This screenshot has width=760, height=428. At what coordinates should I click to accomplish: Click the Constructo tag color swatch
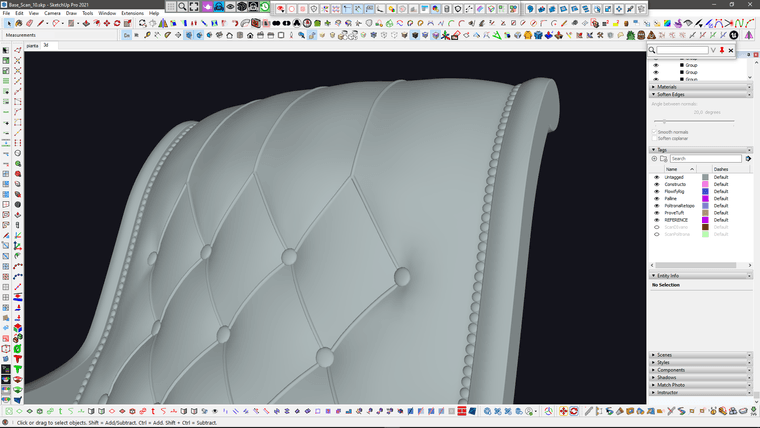(705, 184)
